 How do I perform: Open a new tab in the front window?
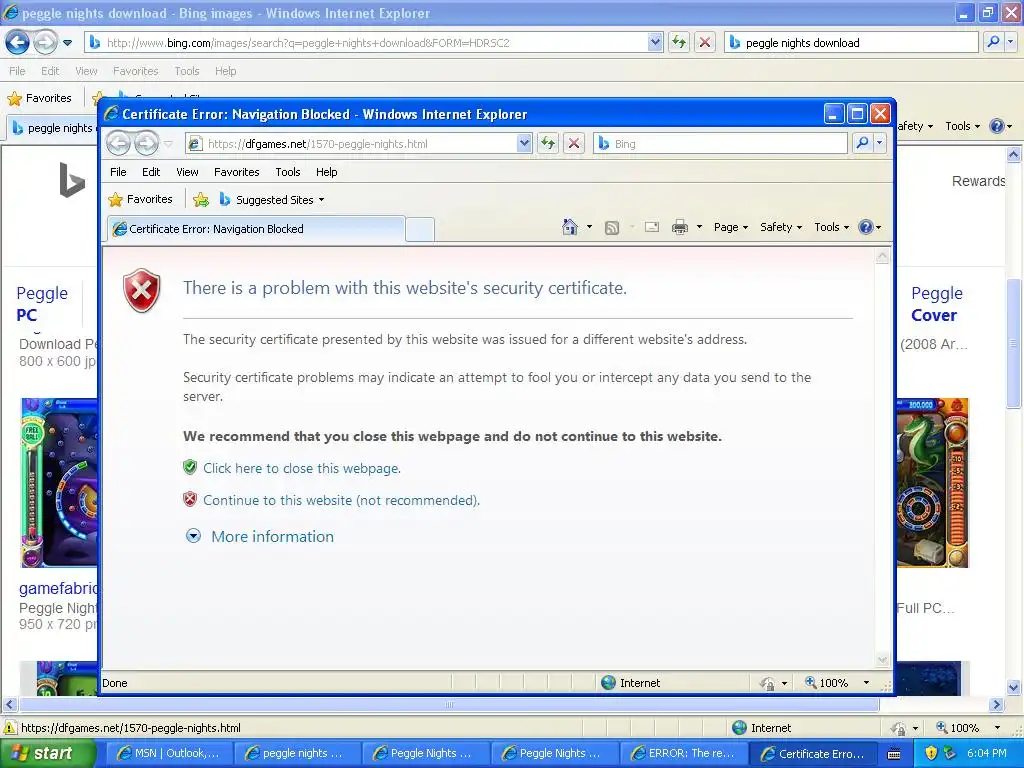point(420,229)
